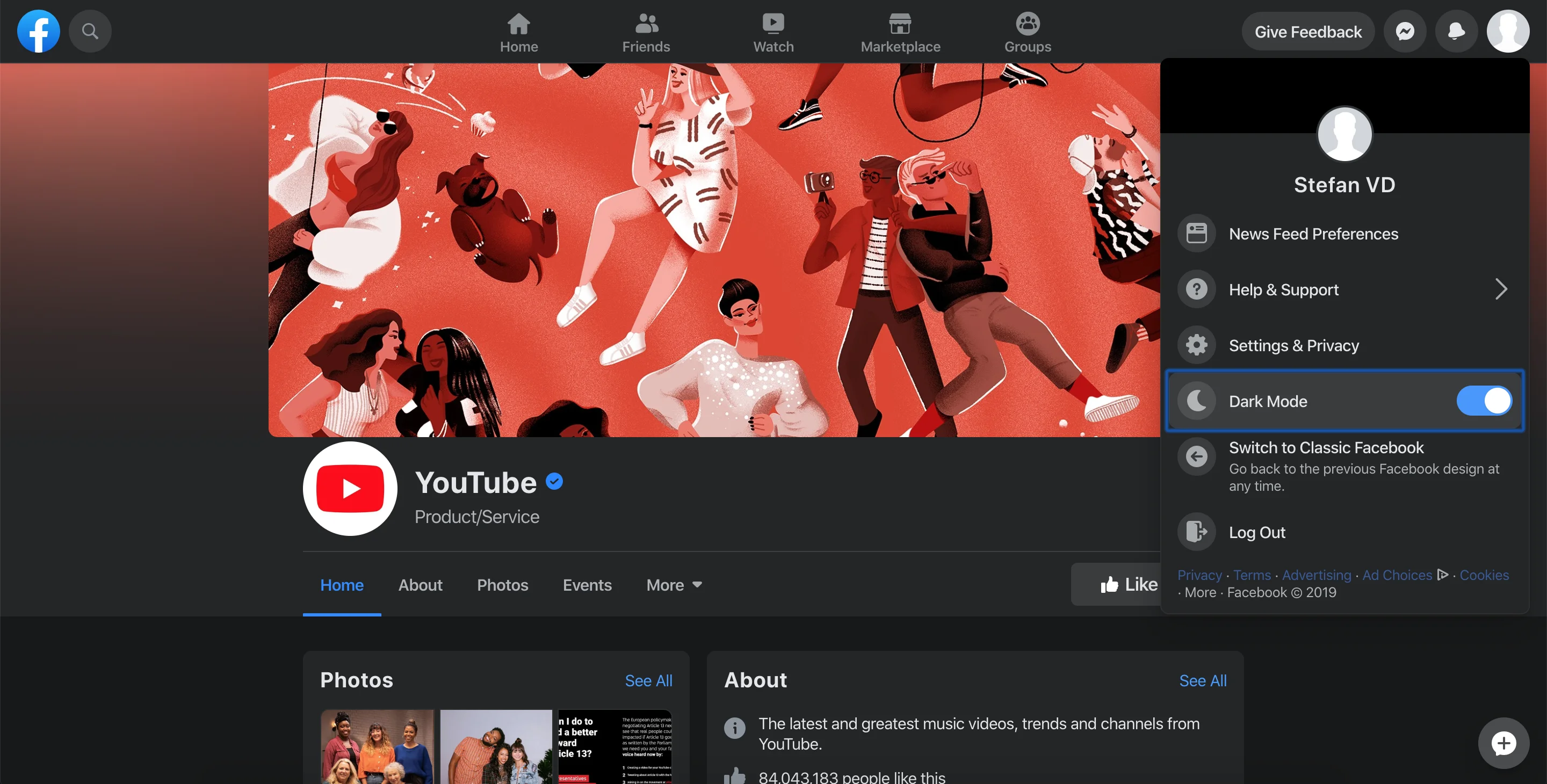This screenshot has height=784, width=1547.
Task: Click the Help & Support question mark icon
Action: click(x=1196, y=289)
